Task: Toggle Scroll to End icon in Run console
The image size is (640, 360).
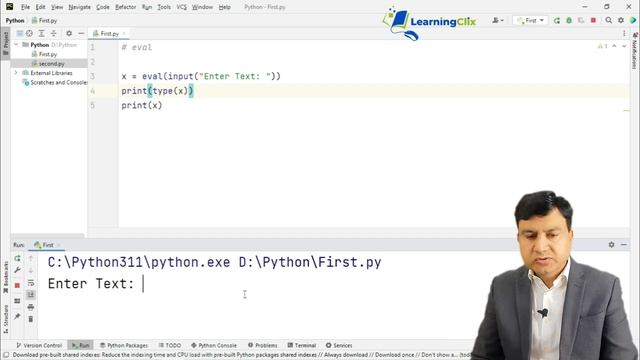Action: click(x=31, y=294)
